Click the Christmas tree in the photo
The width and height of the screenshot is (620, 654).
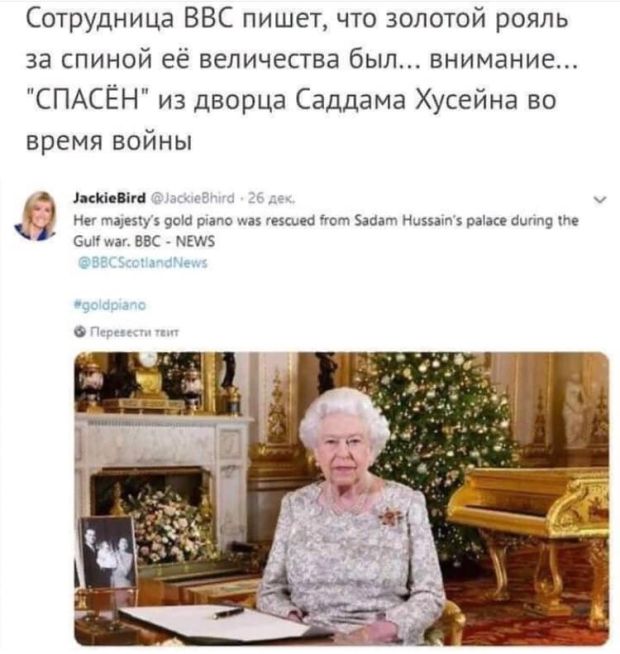coord(440,430)
